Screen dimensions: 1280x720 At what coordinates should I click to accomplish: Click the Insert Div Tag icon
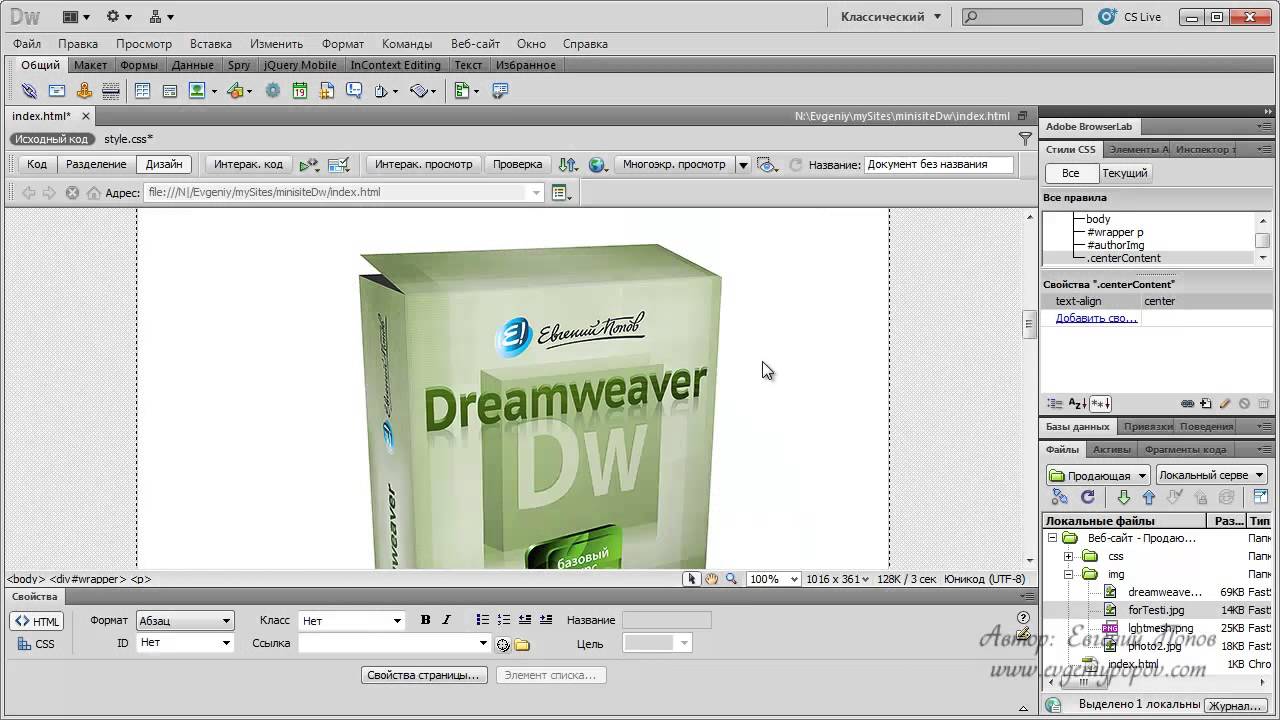(170, 91)
